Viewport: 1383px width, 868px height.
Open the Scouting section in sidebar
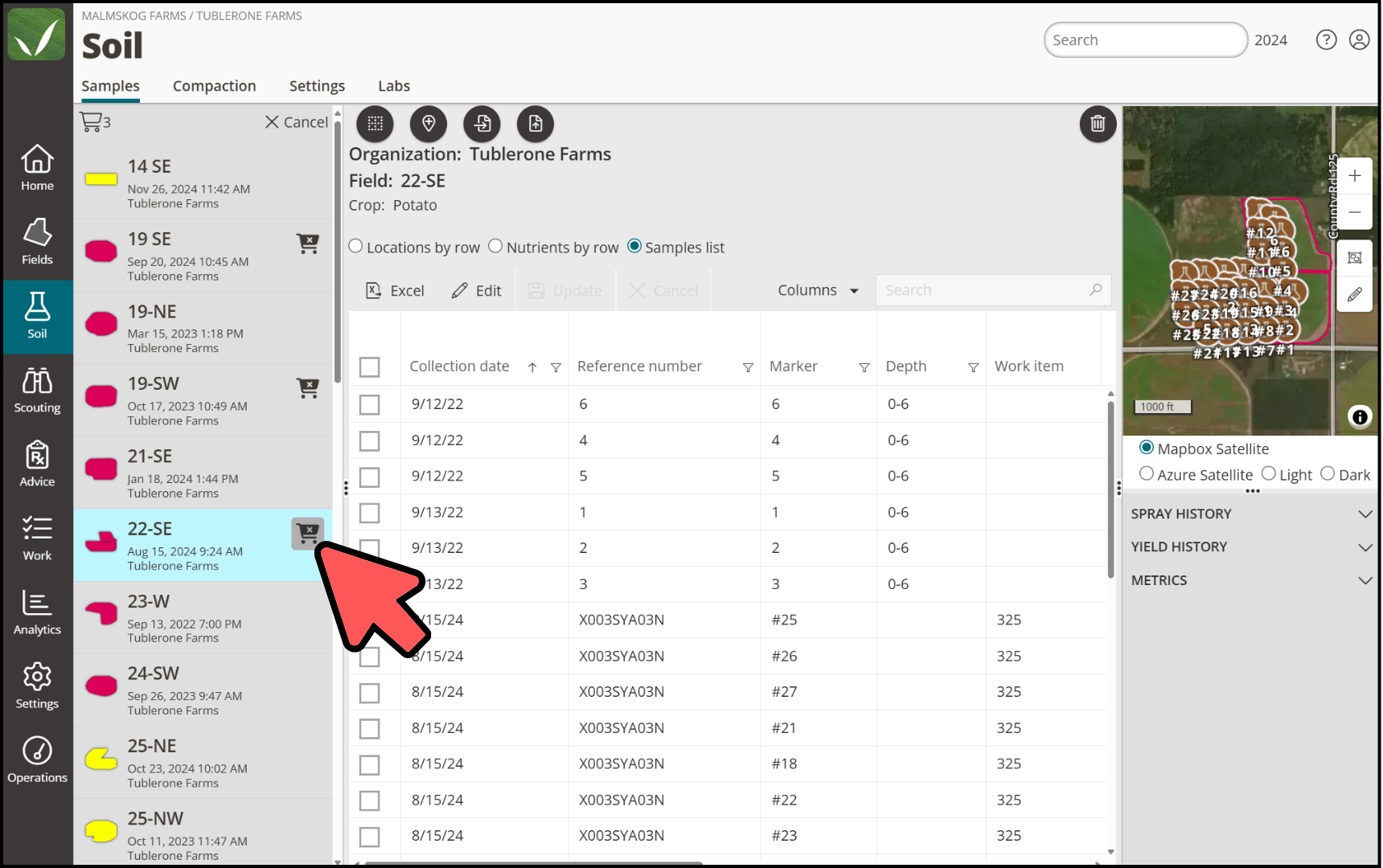click(x=37, y=391)
